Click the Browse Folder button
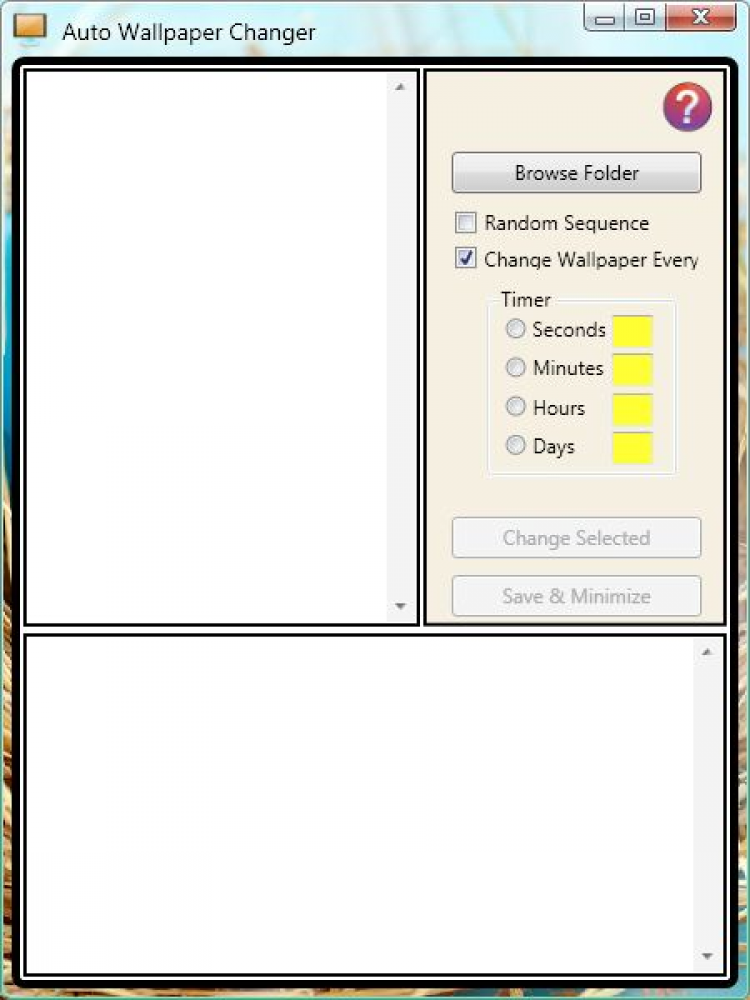This screenshot has width=750, height=1000. pyautogui.click(x=577, y=172)
